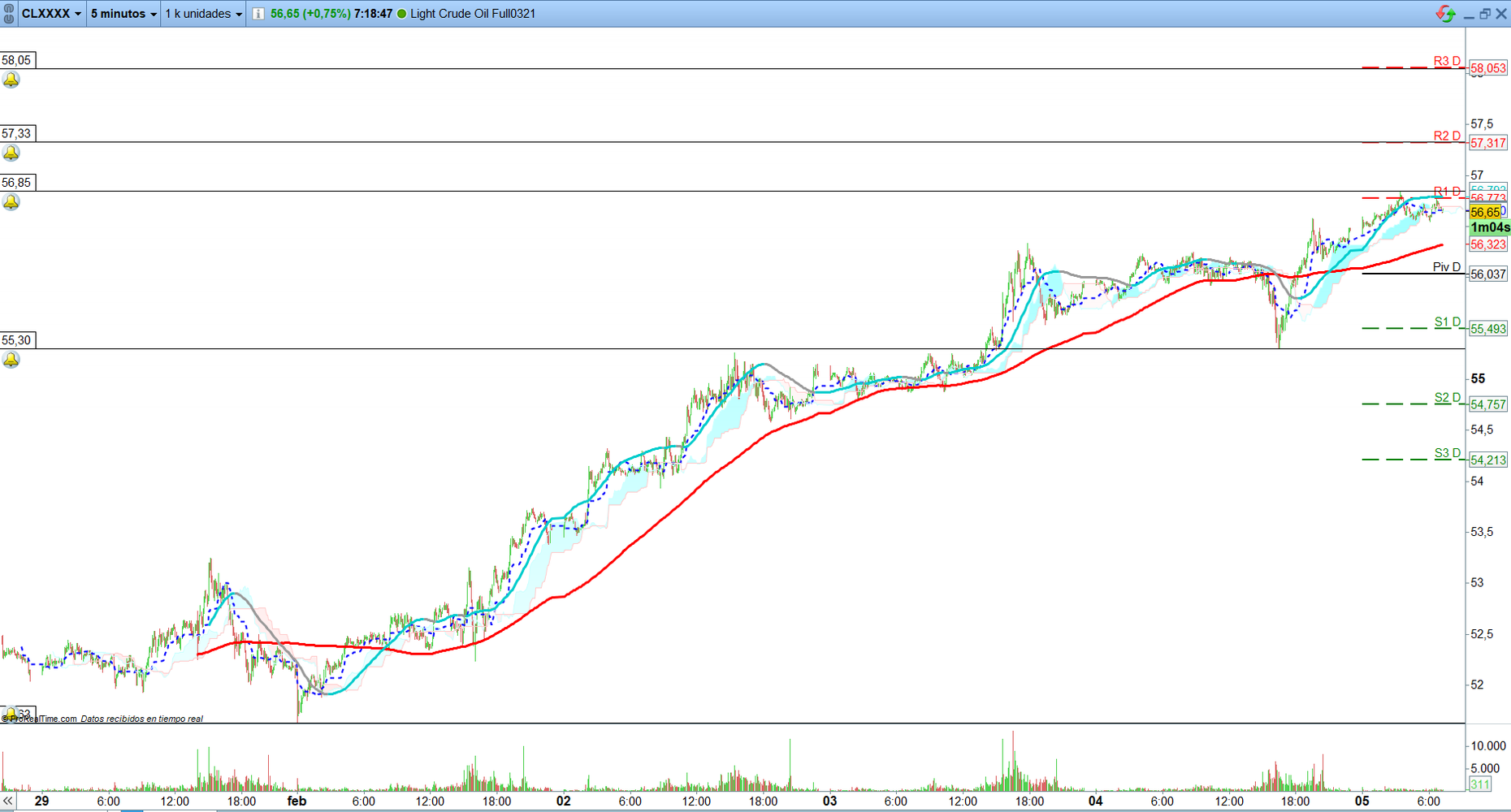Click the 311 volume value tag

1480,784
